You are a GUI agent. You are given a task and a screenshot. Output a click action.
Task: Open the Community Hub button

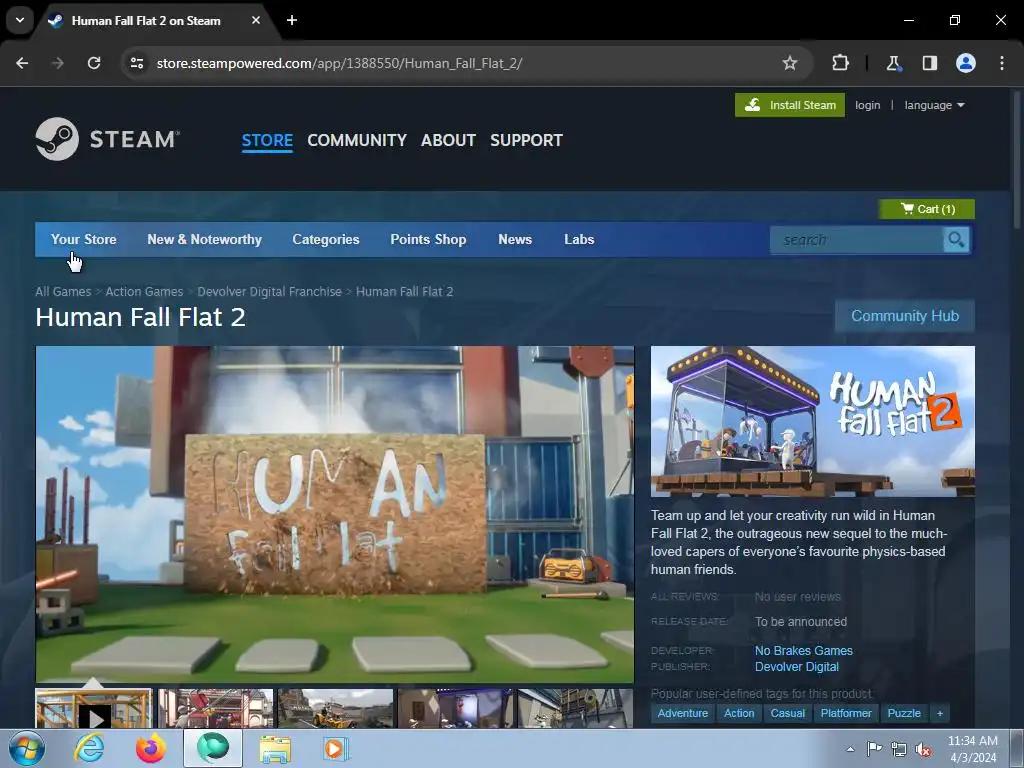904,316
